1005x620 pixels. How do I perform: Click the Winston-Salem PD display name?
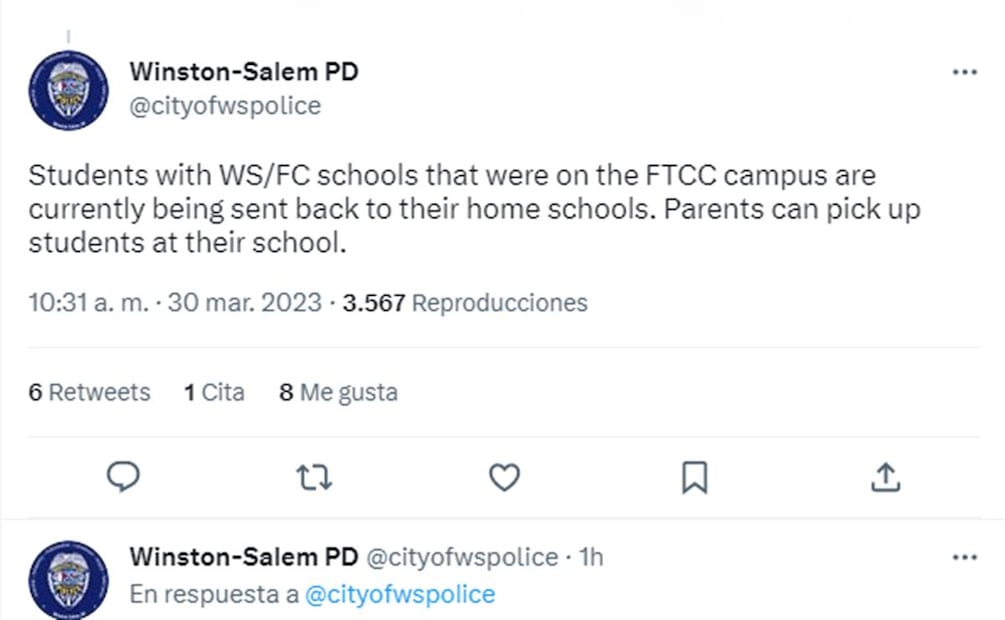pos(244,71)
